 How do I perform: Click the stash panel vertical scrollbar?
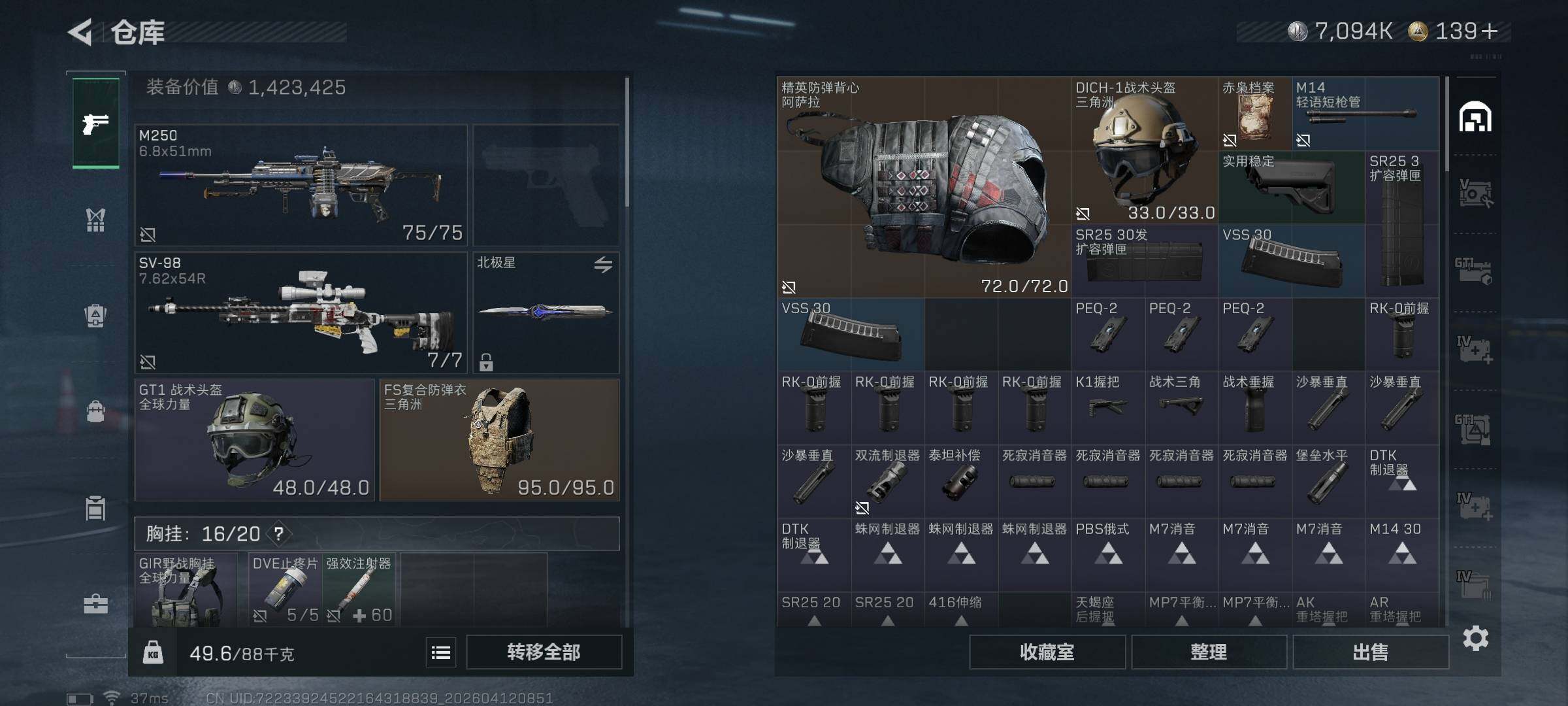coord(1446,124)
